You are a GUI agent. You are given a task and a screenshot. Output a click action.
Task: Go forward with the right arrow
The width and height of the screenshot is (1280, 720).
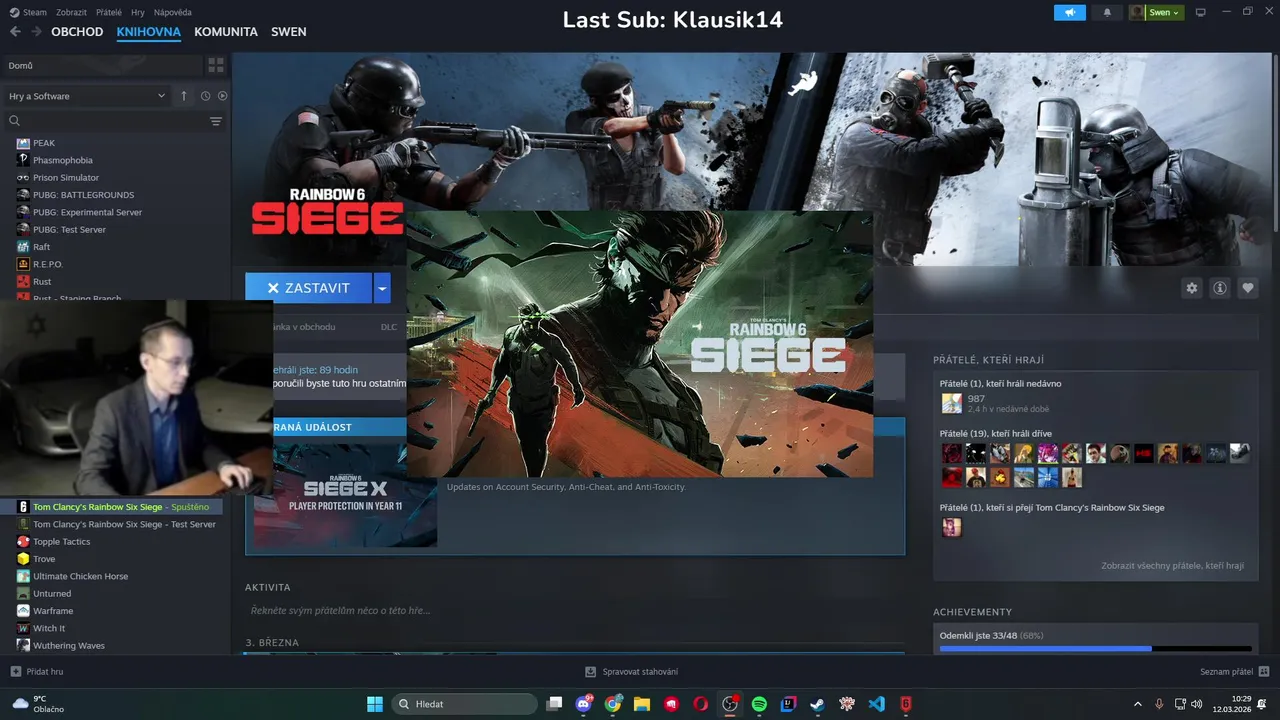(x=36, y=32)
